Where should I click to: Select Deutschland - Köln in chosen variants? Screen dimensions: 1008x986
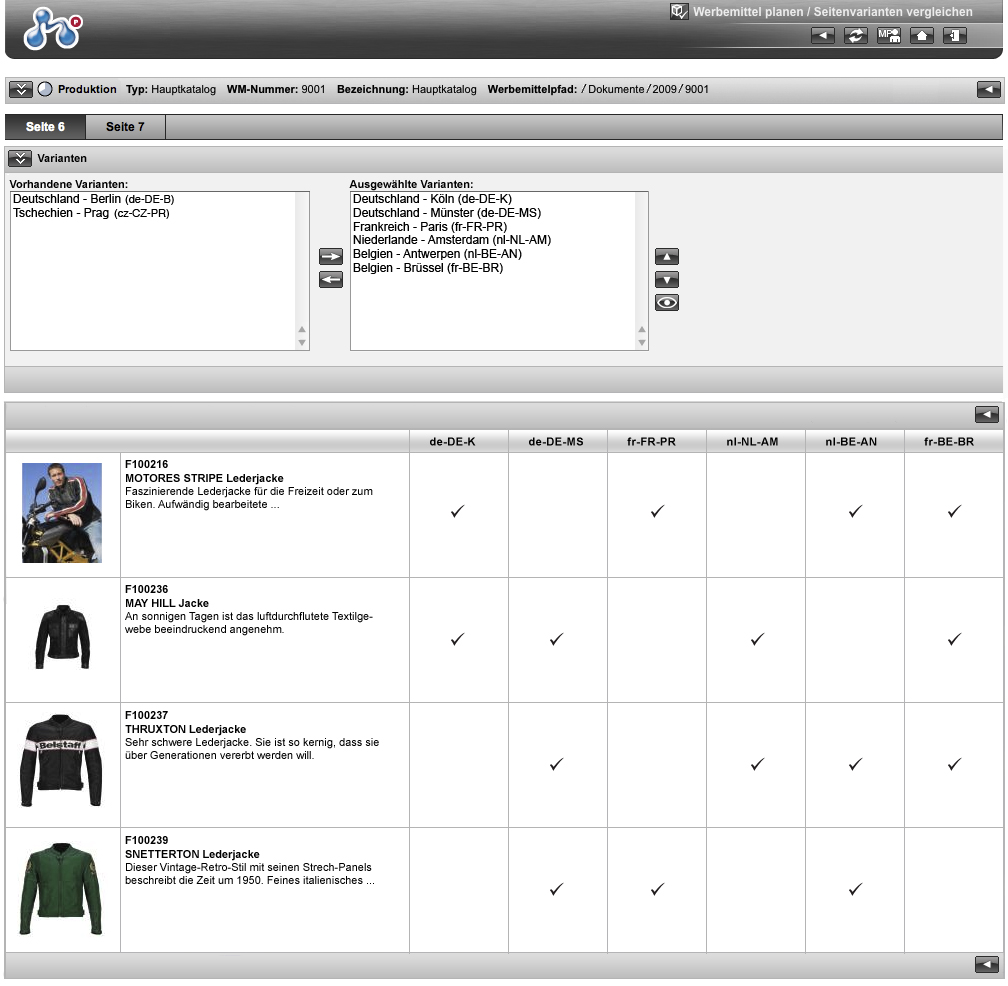[x=433, y=199]
